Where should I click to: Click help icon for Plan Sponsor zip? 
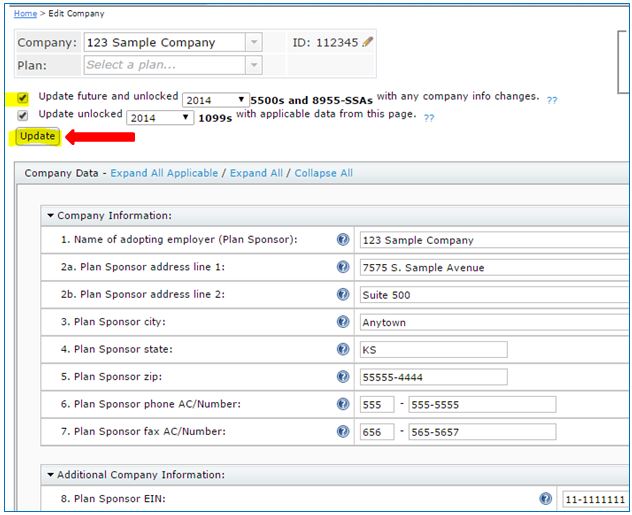343,377
